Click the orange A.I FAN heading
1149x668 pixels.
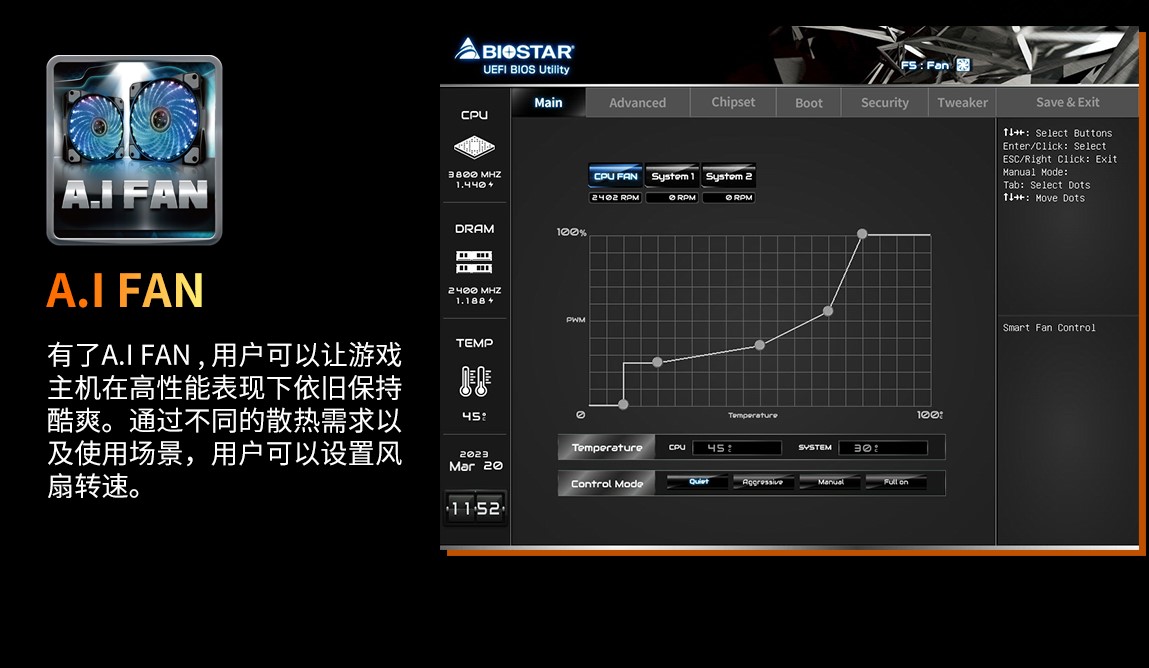125,290
